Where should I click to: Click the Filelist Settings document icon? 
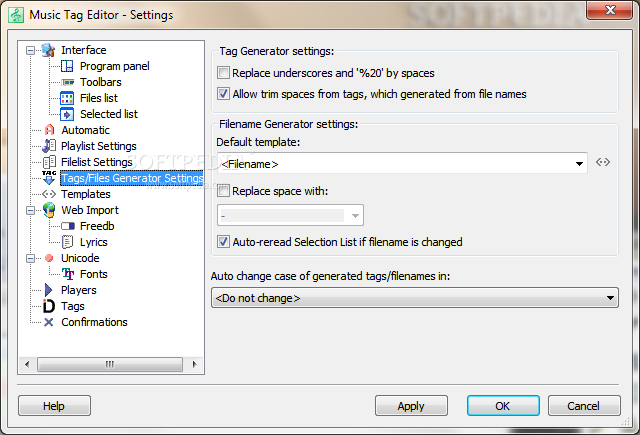[x=49, y=162]
